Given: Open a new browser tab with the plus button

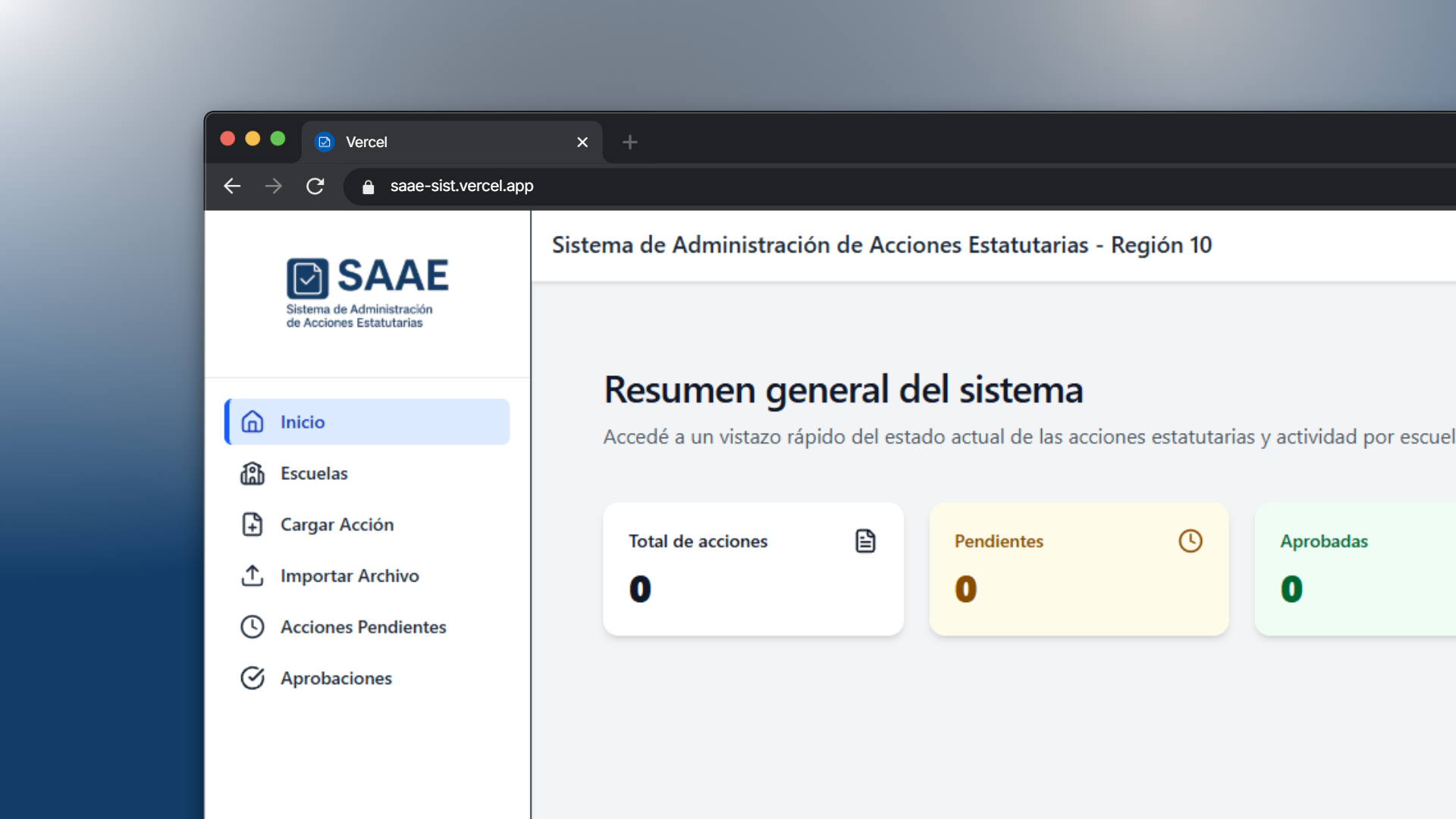Looking at the screenshot, I should coord(630,142).
